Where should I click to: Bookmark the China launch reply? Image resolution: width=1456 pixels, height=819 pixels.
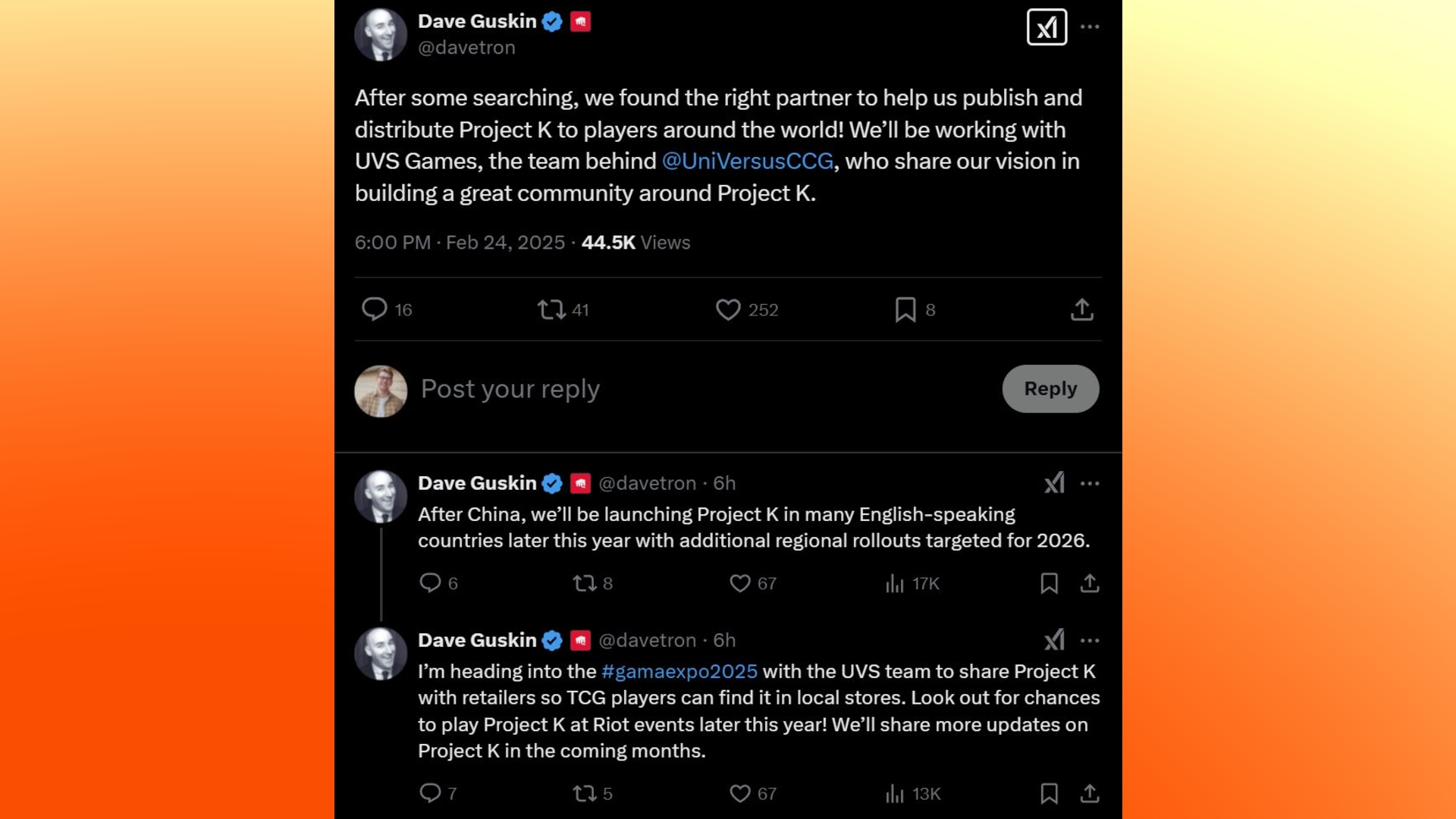(1050, 583)
